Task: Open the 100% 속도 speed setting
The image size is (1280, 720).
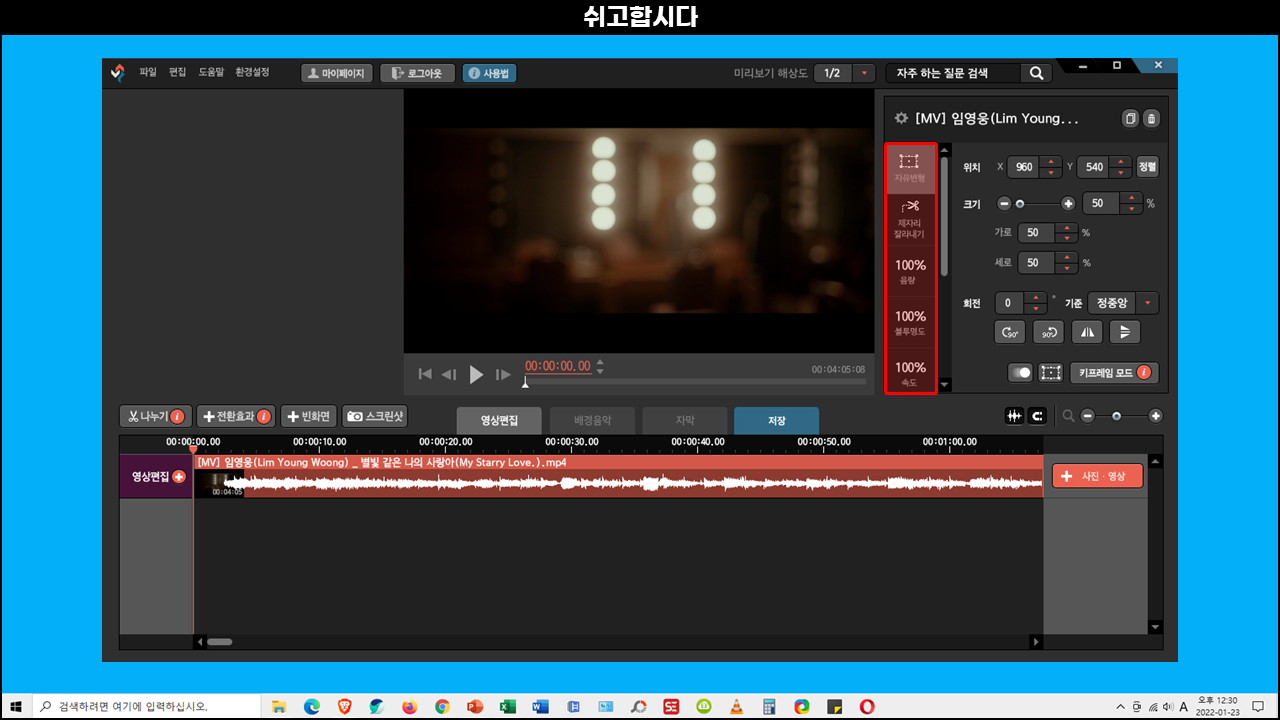Action: point(910,372)
